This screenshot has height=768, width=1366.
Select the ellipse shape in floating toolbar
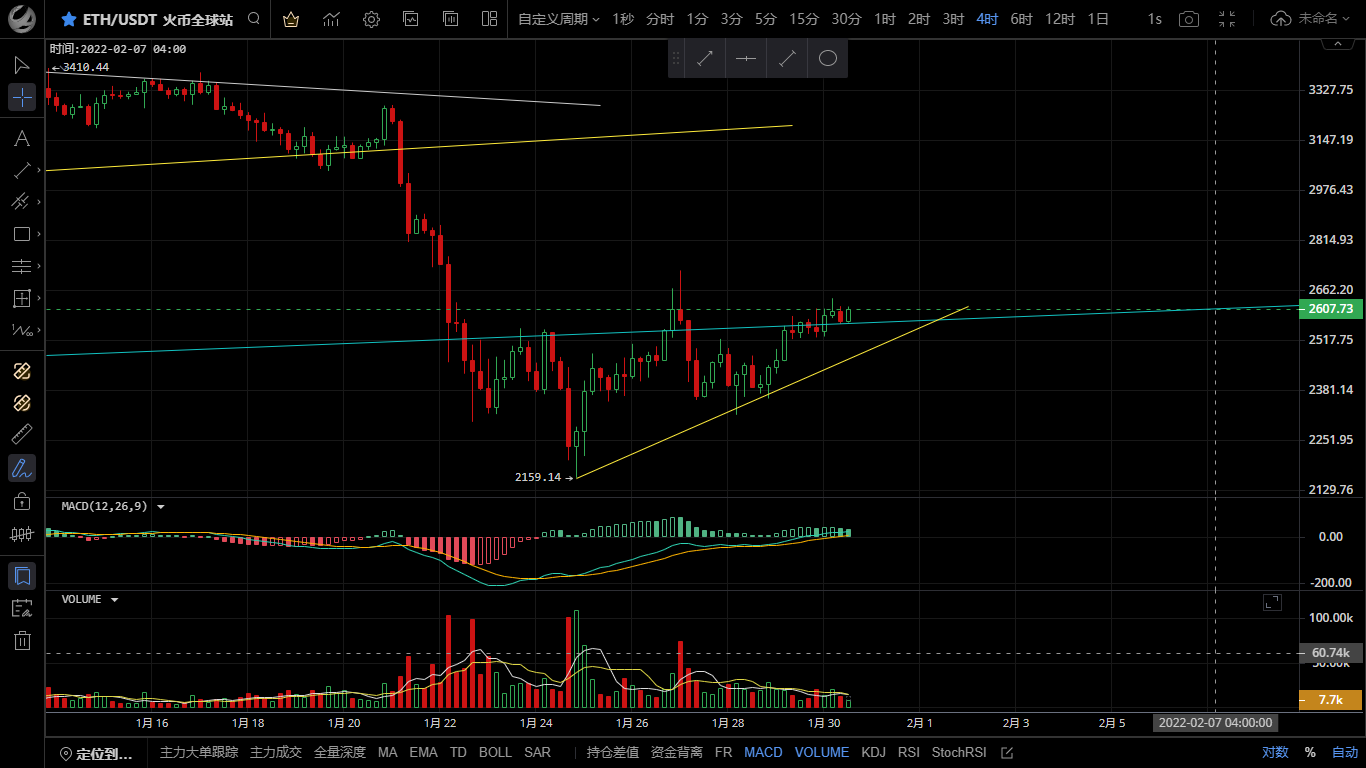tap(827, 59)
